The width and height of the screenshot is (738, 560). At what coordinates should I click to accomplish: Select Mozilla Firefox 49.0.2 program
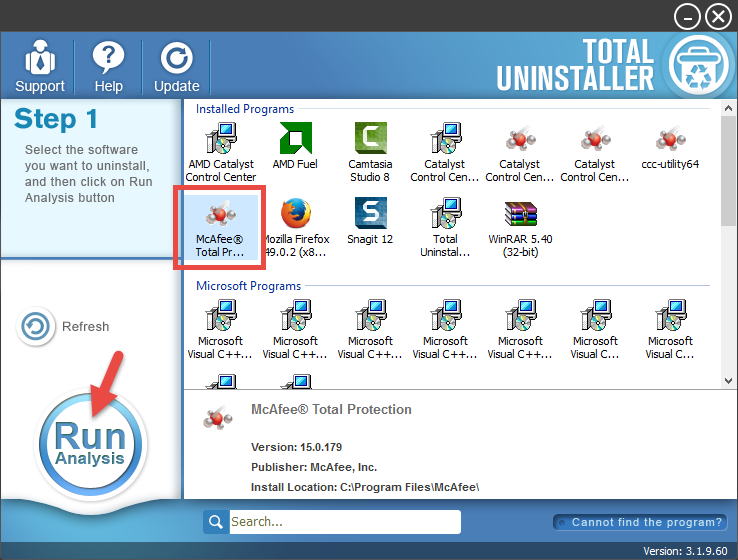click(x=296, y=227)
